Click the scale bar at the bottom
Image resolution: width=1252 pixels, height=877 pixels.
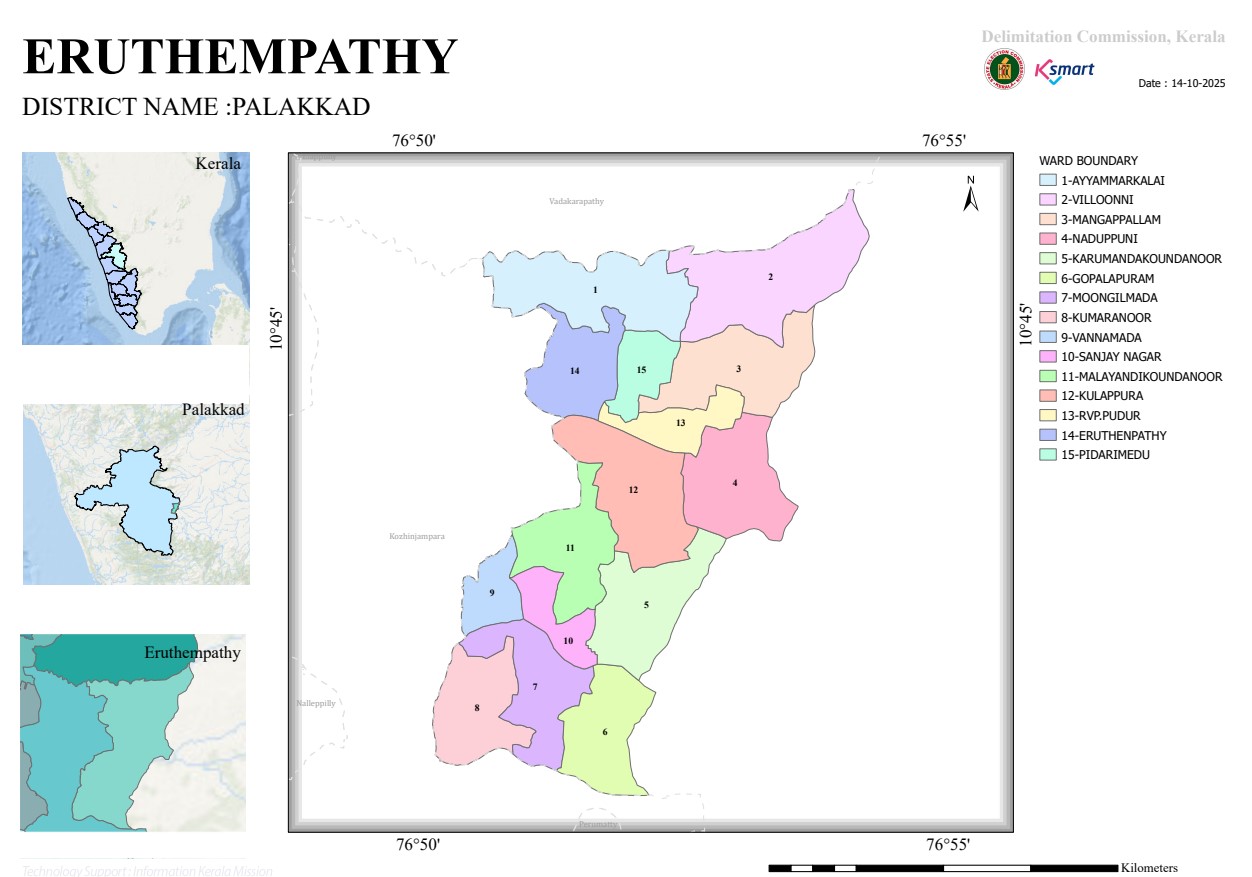tap(943, 867)
